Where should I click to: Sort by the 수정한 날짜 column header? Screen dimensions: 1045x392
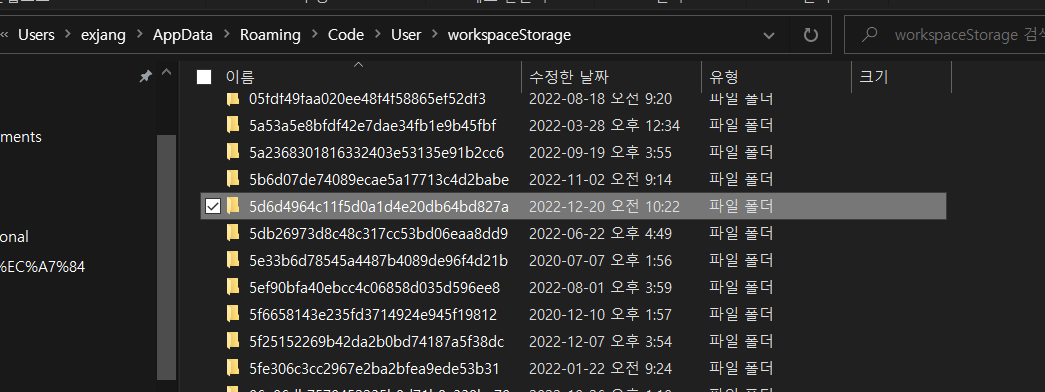tap(568, 77)
